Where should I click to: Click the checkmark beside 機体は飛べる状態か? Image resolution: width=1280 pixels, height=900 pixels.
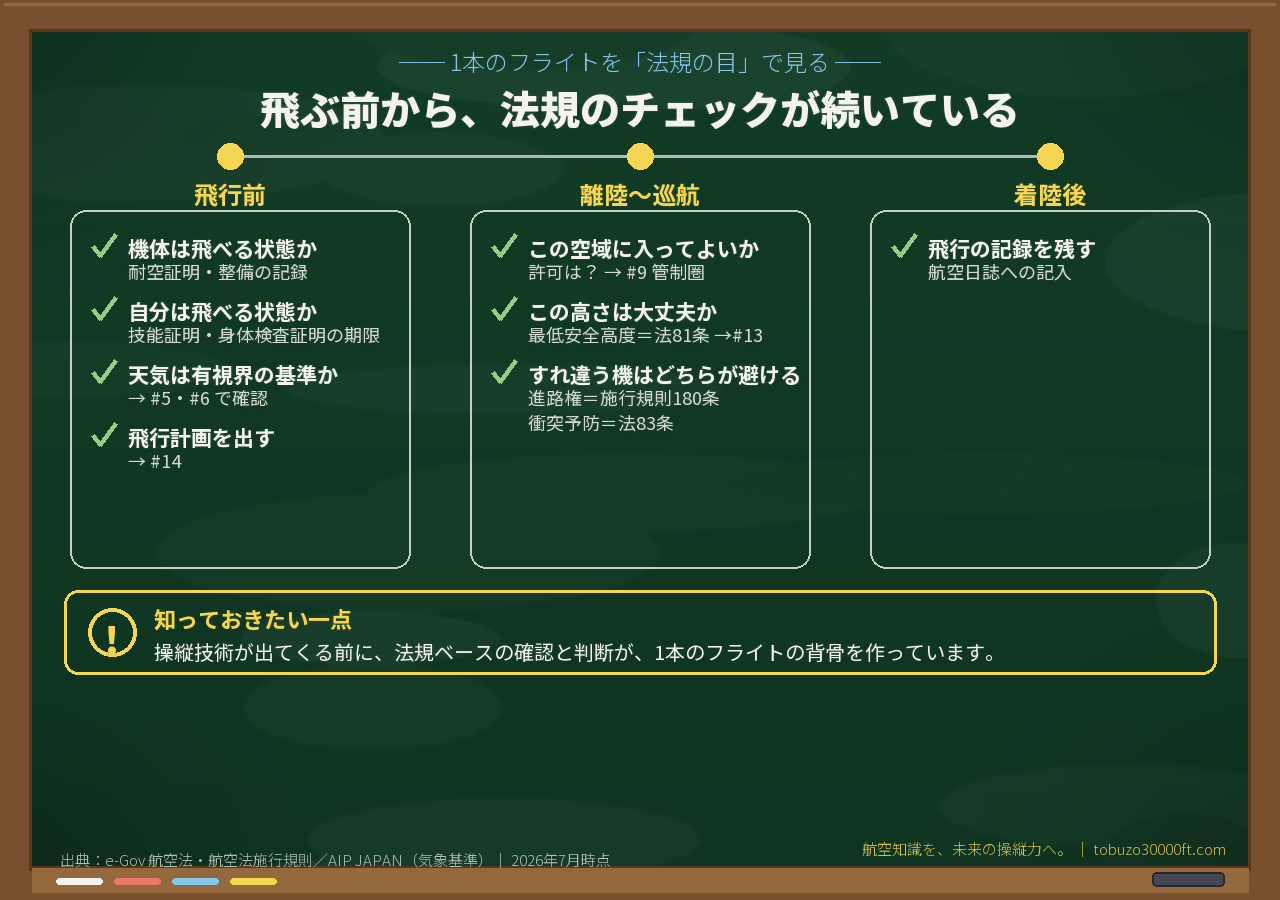104,246
